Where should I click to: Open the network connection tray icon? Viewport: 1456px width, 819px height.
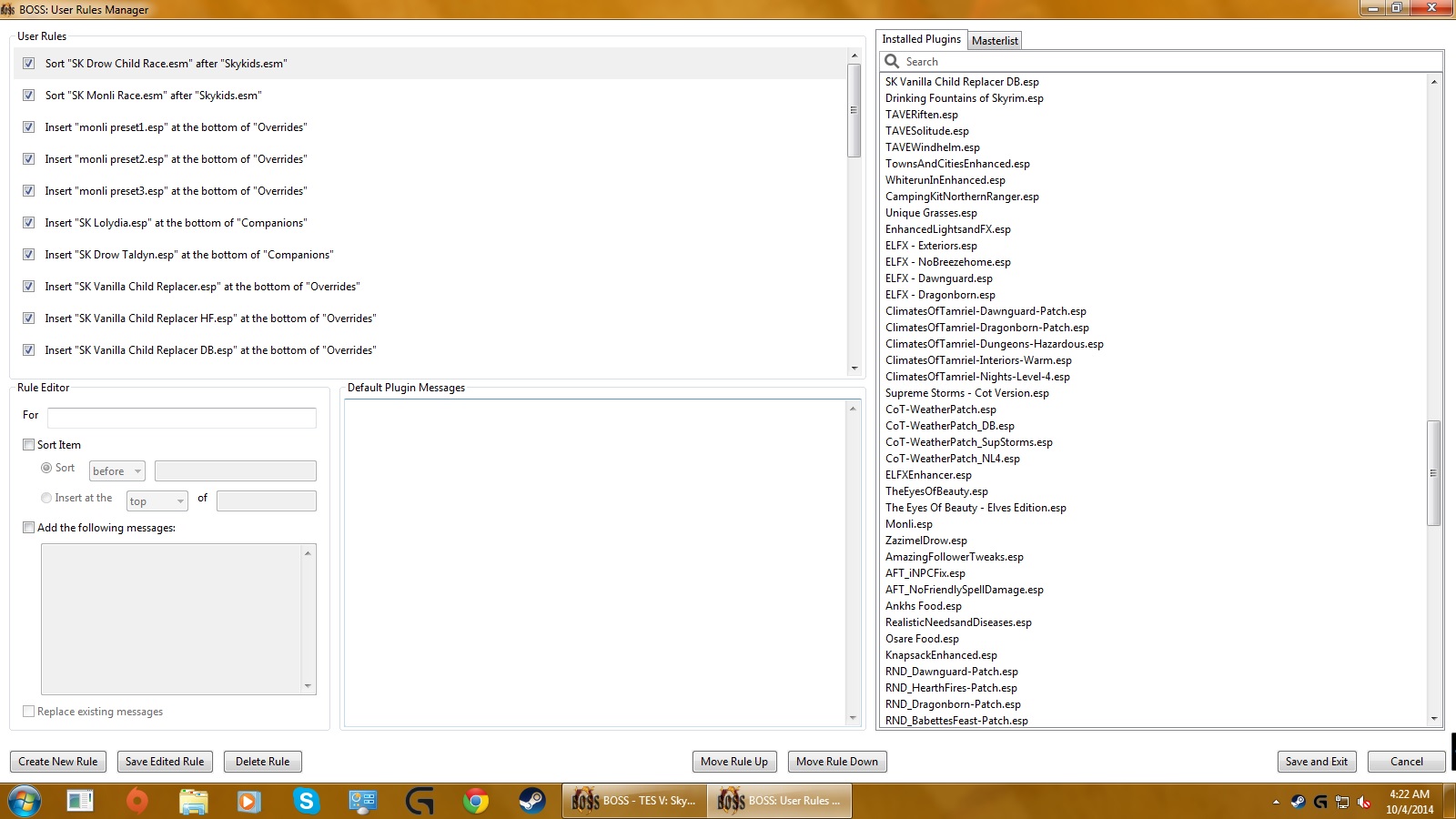pos(1342,802)
